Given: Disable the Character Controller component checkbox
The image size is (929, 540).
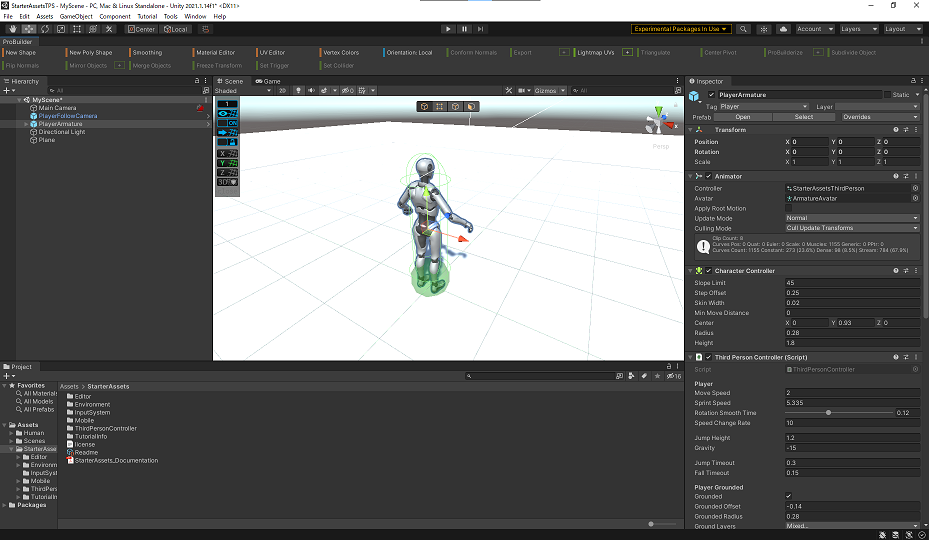Looking at the screenshot, I should click(710, 271).
